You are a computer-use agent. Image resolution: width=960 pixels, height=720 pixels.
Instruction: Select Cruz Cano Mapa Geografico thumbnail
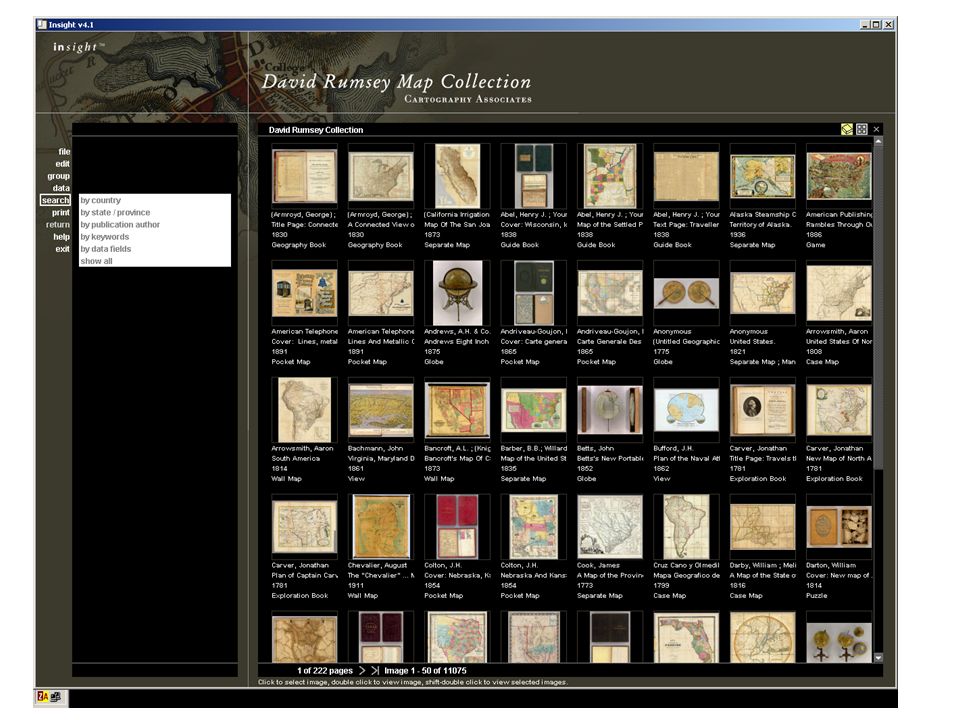(x=686, y=527)
